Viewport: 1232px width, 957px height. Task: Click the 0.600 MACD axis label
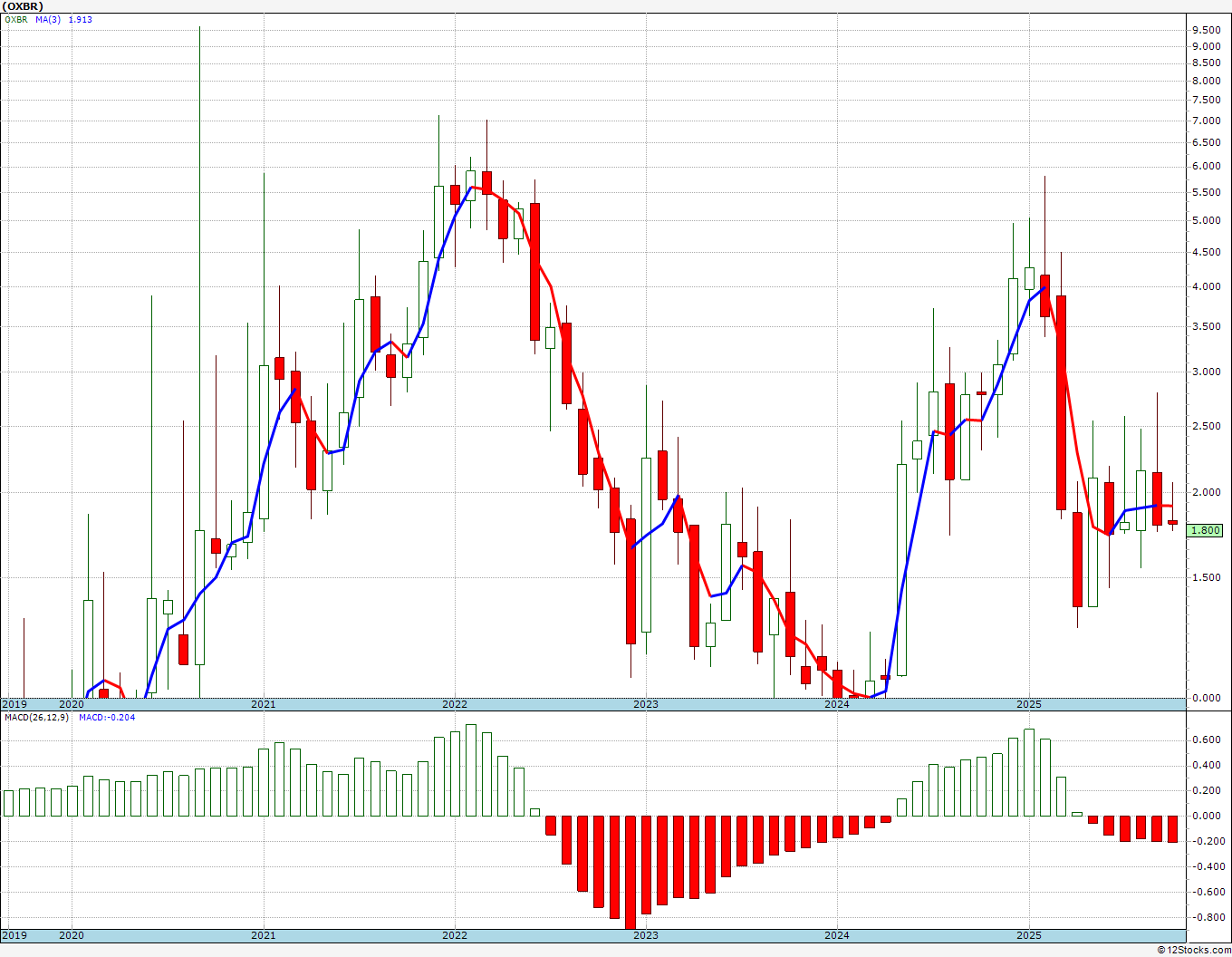point(1206,739)
